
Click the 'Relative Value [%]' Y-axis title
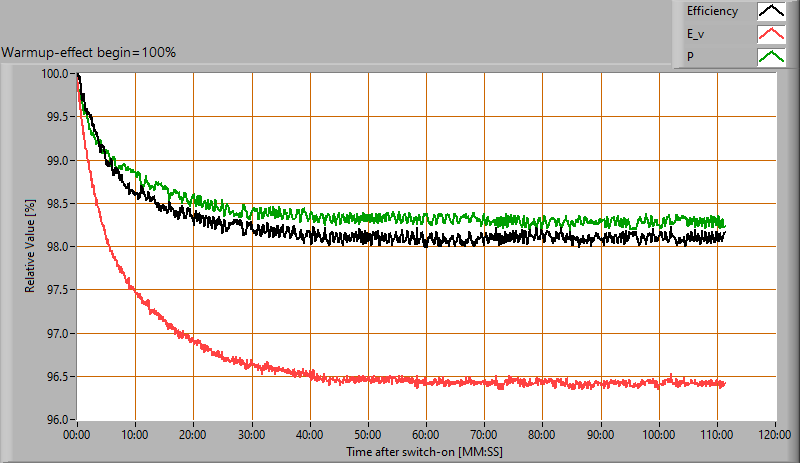click(x=30, y=246)
